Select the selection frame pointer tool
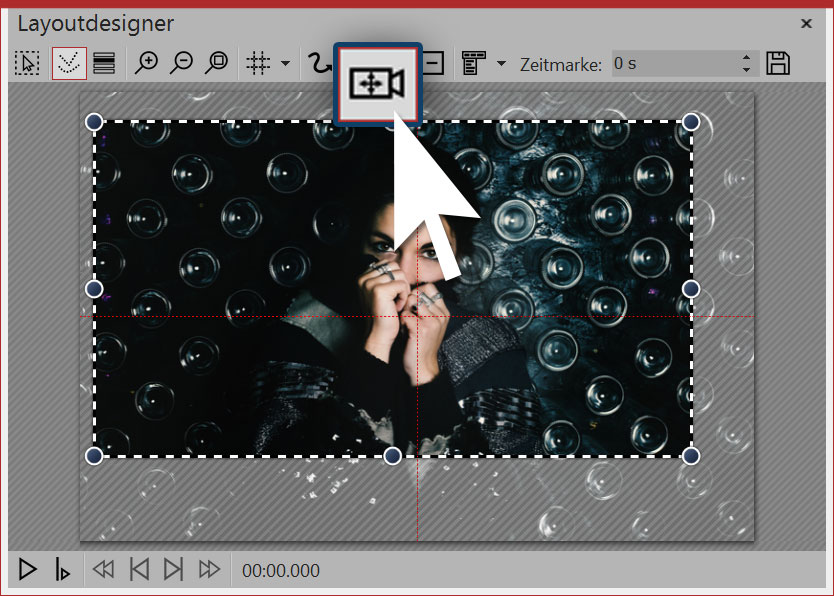The image size is (834, 596). tap(27, 63)
